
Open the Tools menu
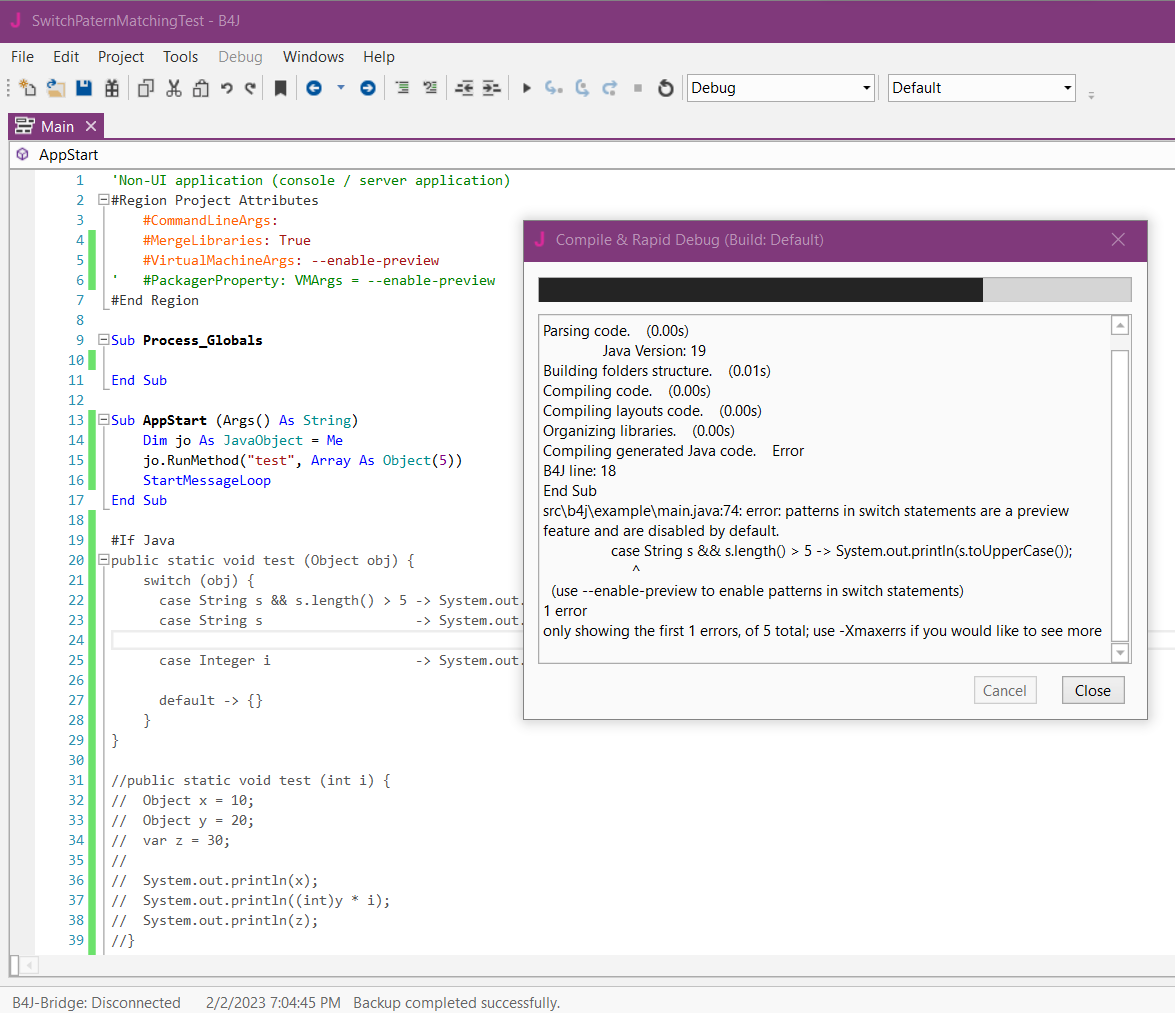tap(181, 57)
